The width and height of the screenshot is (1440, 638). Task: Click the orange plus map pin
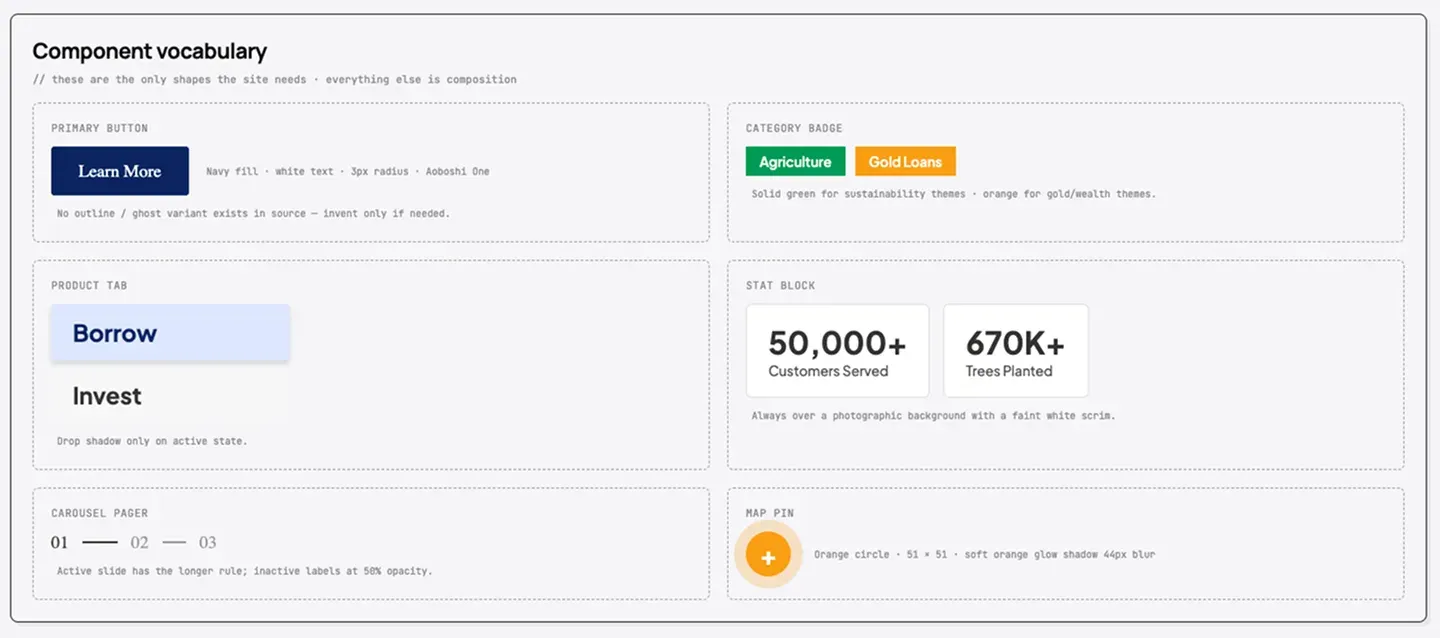(x=768, y=555)
